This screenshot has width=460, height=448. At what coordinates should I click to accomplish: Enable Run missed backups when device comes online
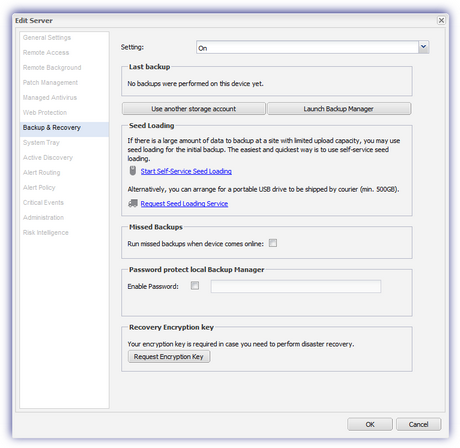(273, 243)
